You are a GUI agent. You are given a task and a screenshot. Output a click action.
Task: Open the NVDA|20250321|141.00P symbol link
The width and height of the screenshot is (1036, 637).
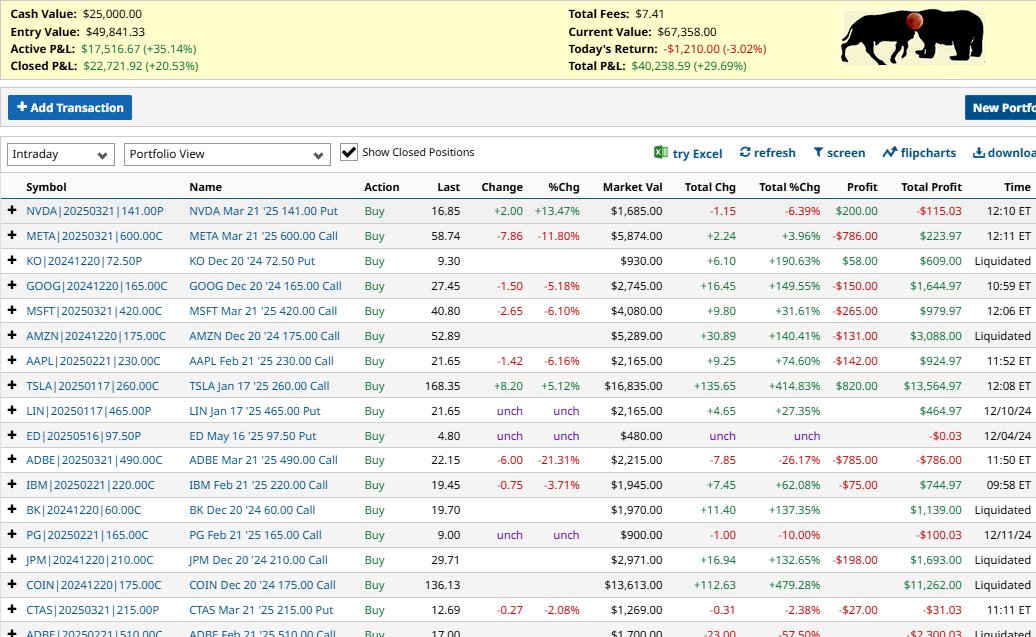point(94,211)
